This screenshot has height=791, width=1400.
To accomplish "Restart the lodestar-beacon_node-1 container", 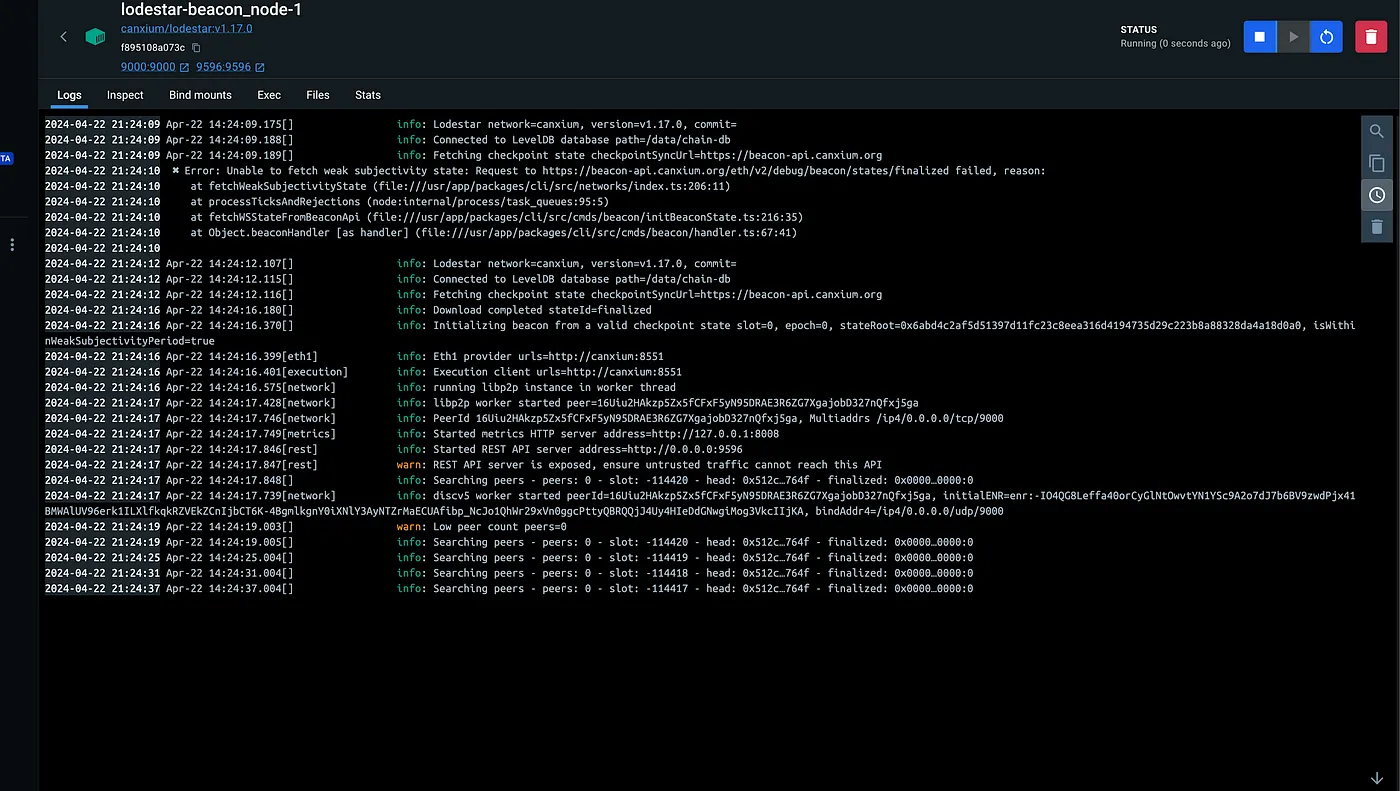I will 1326,37.
